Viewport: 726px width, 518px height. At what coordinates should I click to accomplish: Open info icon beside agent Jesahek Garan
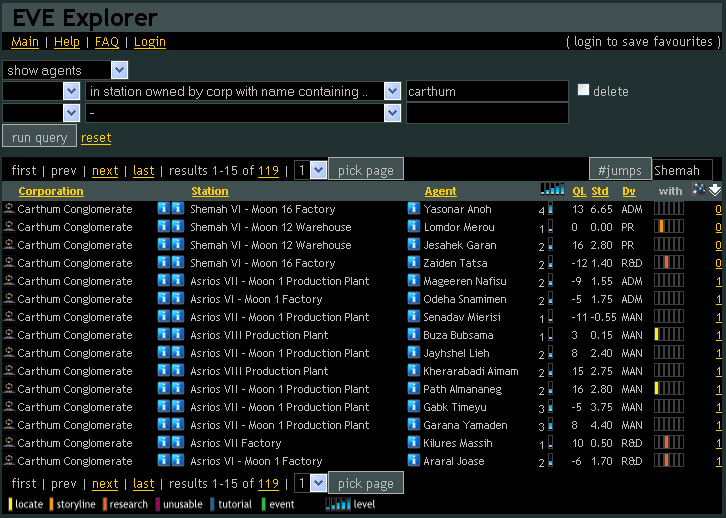[413, 244]
